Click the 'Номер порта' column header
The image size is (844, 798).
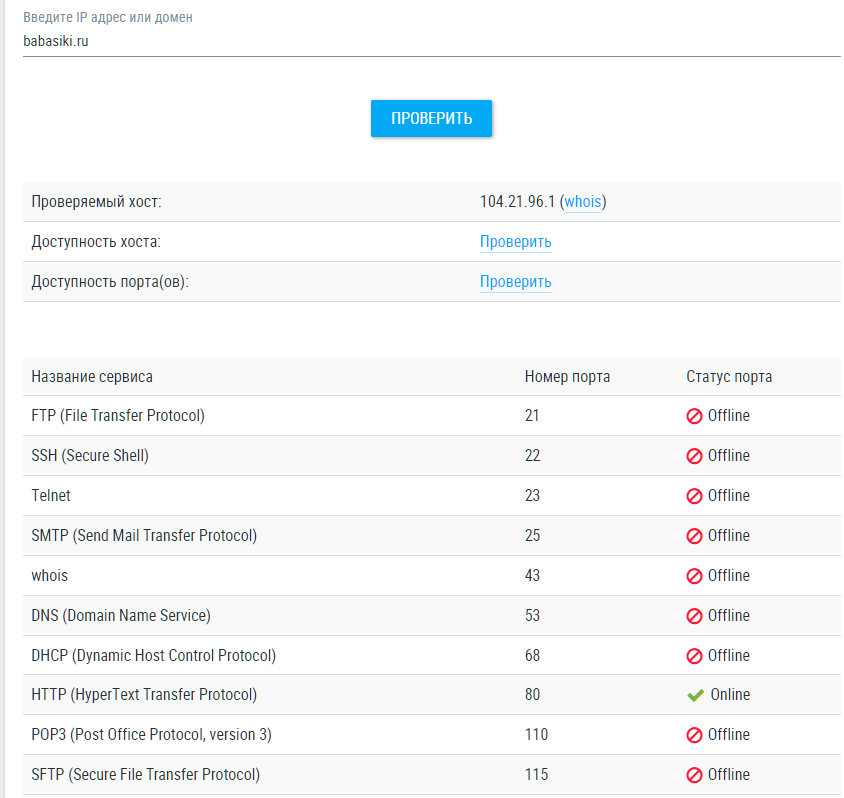coord(567,377)
